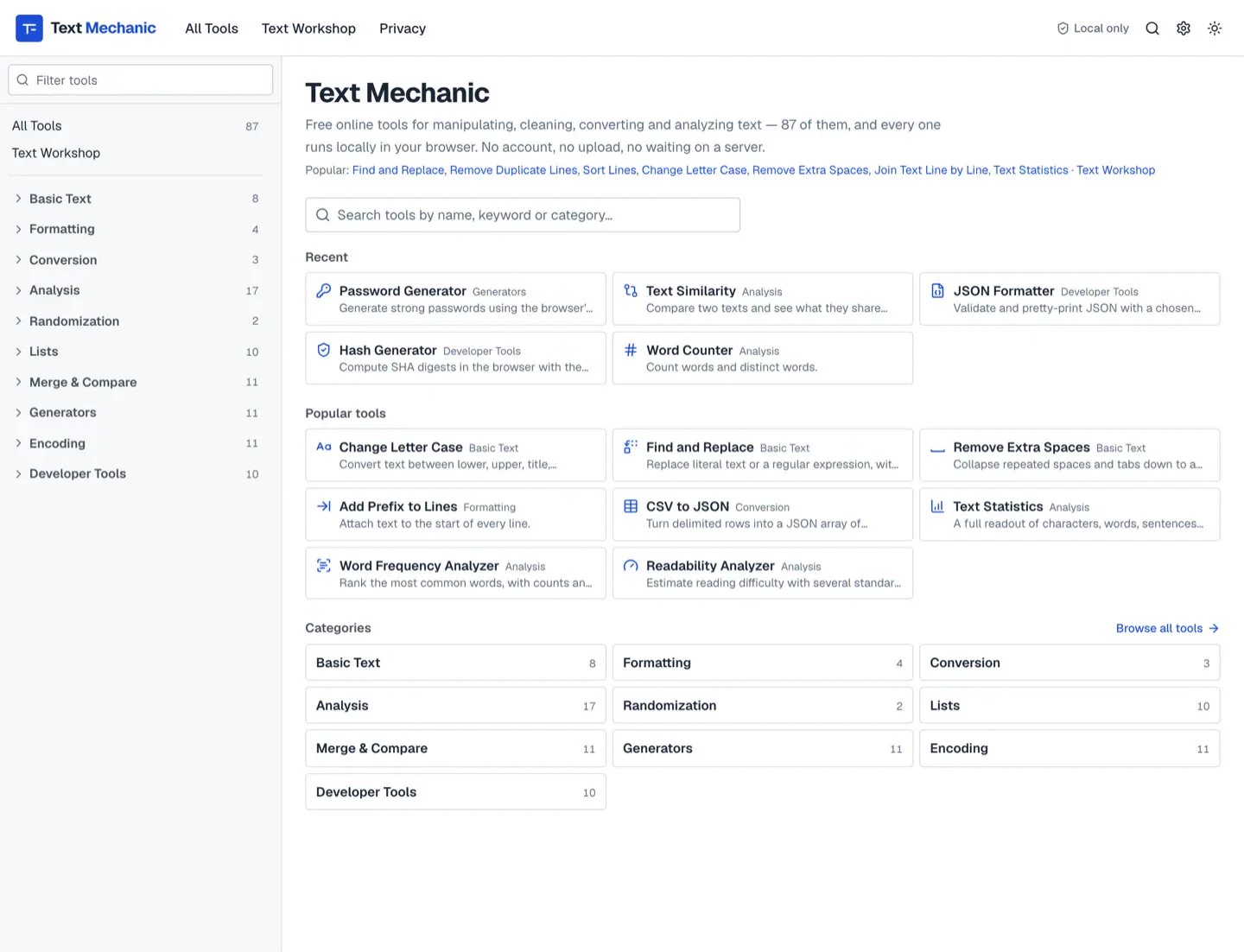Click the Word Frequency Analyzer icon
The height and width of the screenshot is (952, 1244).
coord(324,566)
